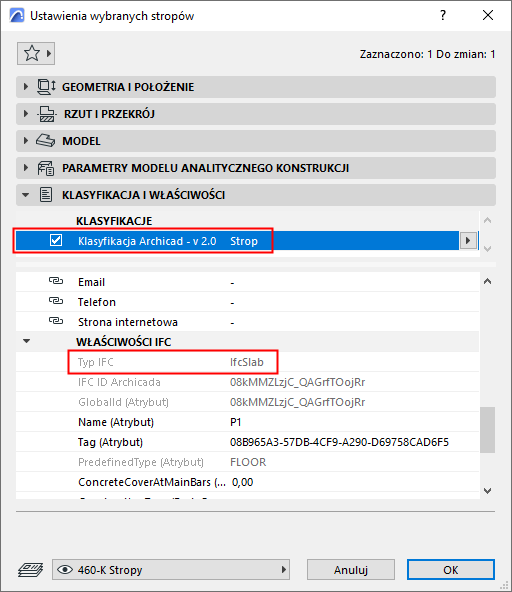Click the Klasyfikacja Archicad - v 2.0 label
Image resolution: width=512 pixels, height=592 pixels.
click(147, 241)
